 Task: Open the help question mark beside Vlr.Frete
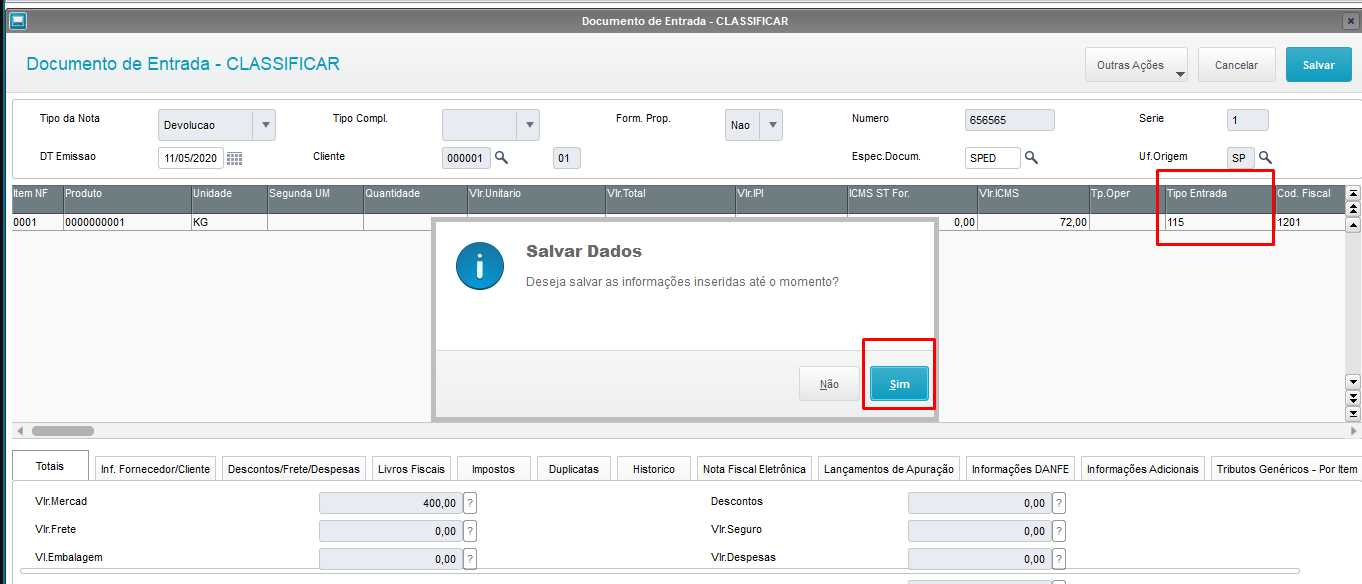pos(469,531)
